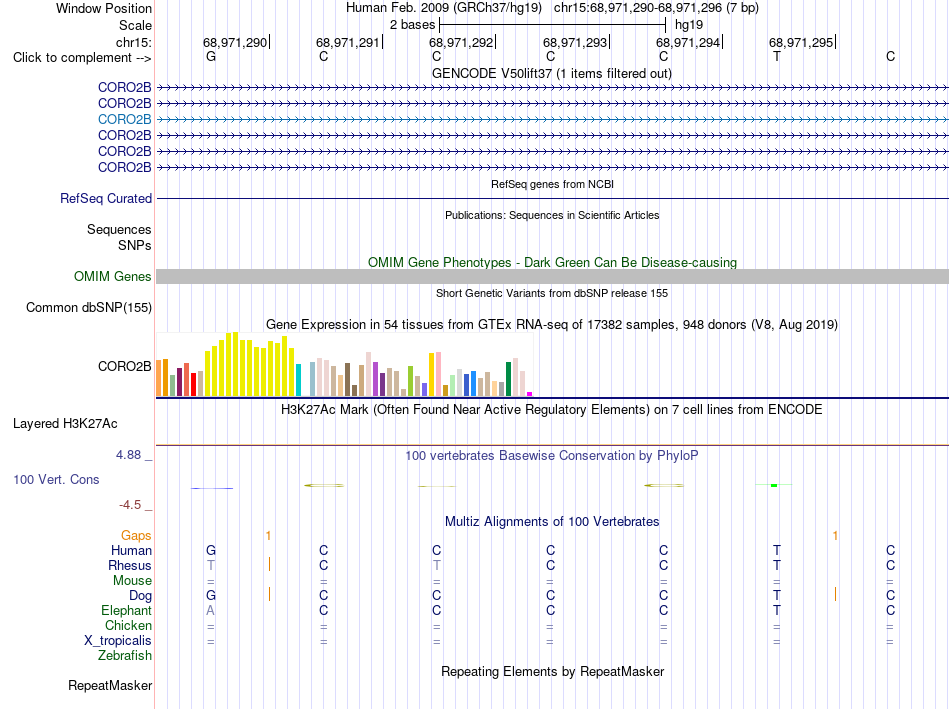Click the dark green bar in the GTEx chart
This screenshot has height=709, width=950.
pos(508,379)
